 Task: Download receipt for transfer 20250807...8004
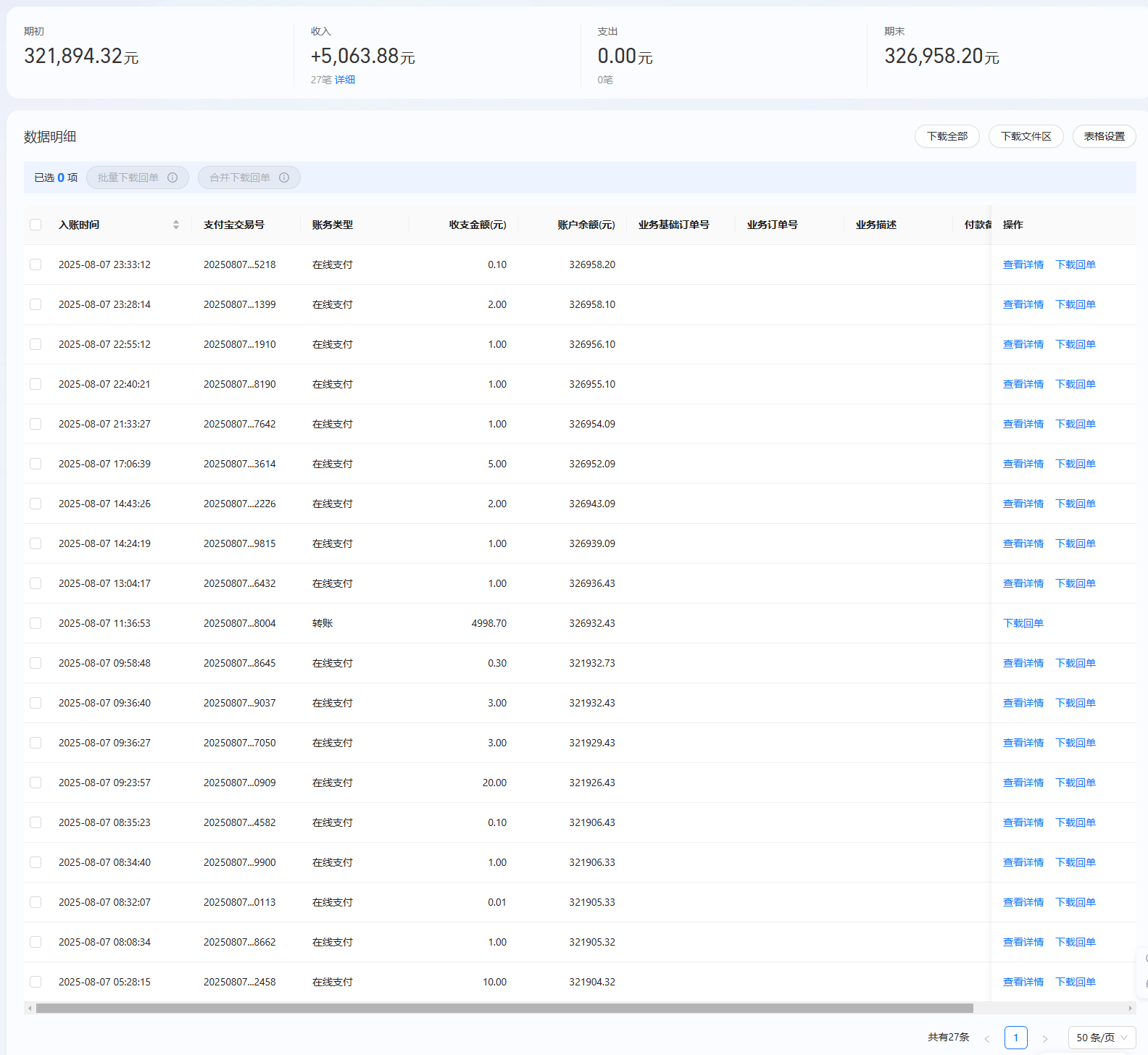[1023, 623]
